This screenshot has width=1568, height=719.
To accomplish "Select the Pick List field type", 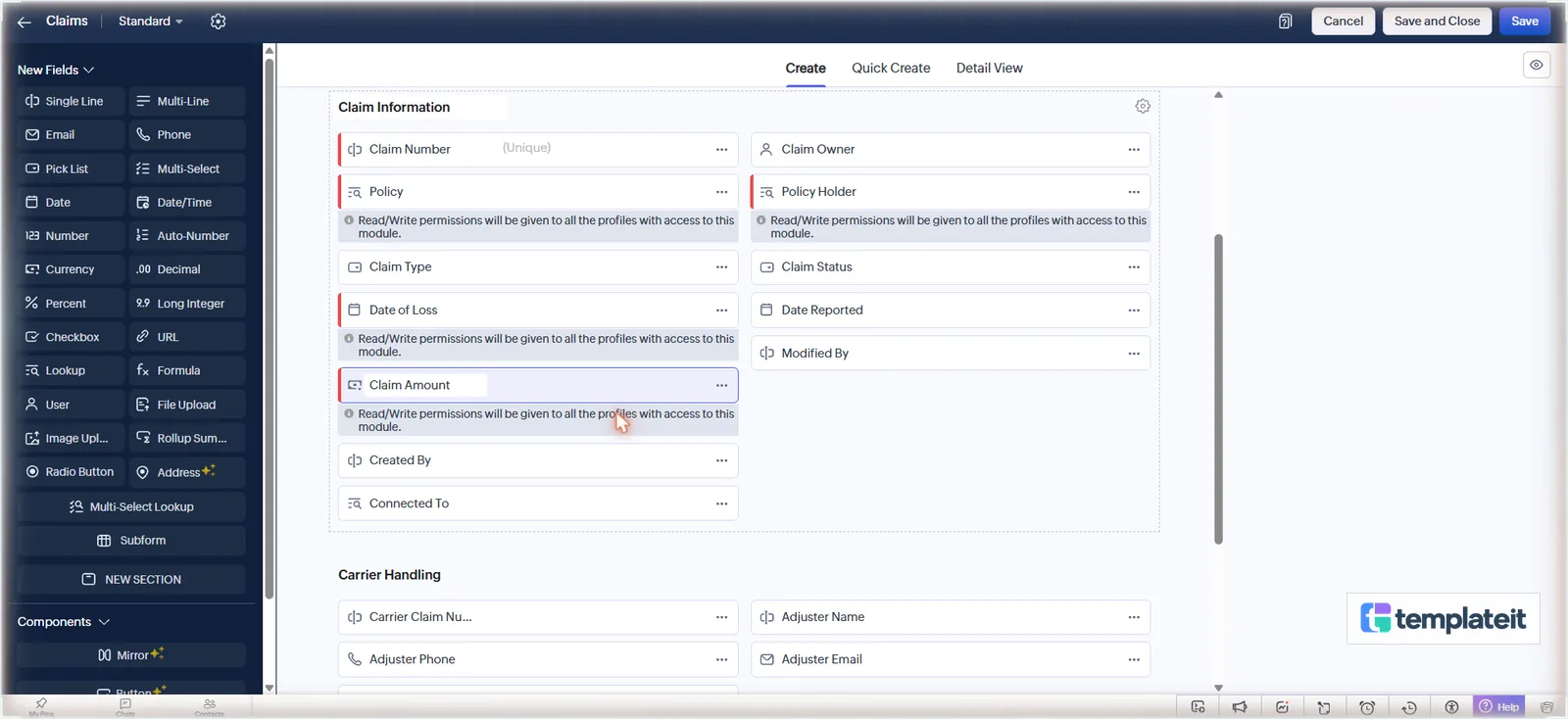I will click(72, 169).
